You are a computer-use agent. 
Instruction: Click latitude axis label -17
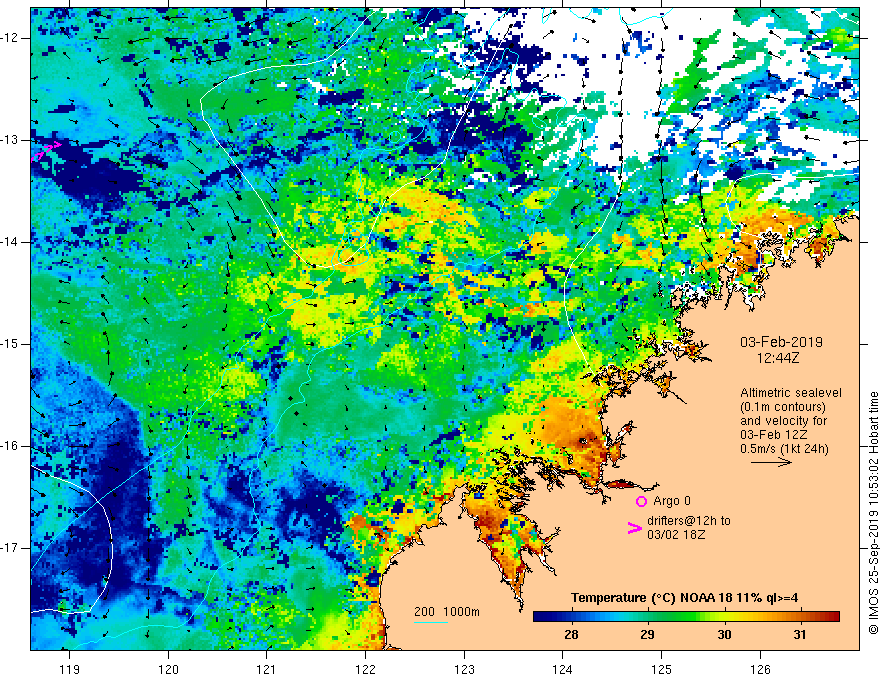pos(10,548)
